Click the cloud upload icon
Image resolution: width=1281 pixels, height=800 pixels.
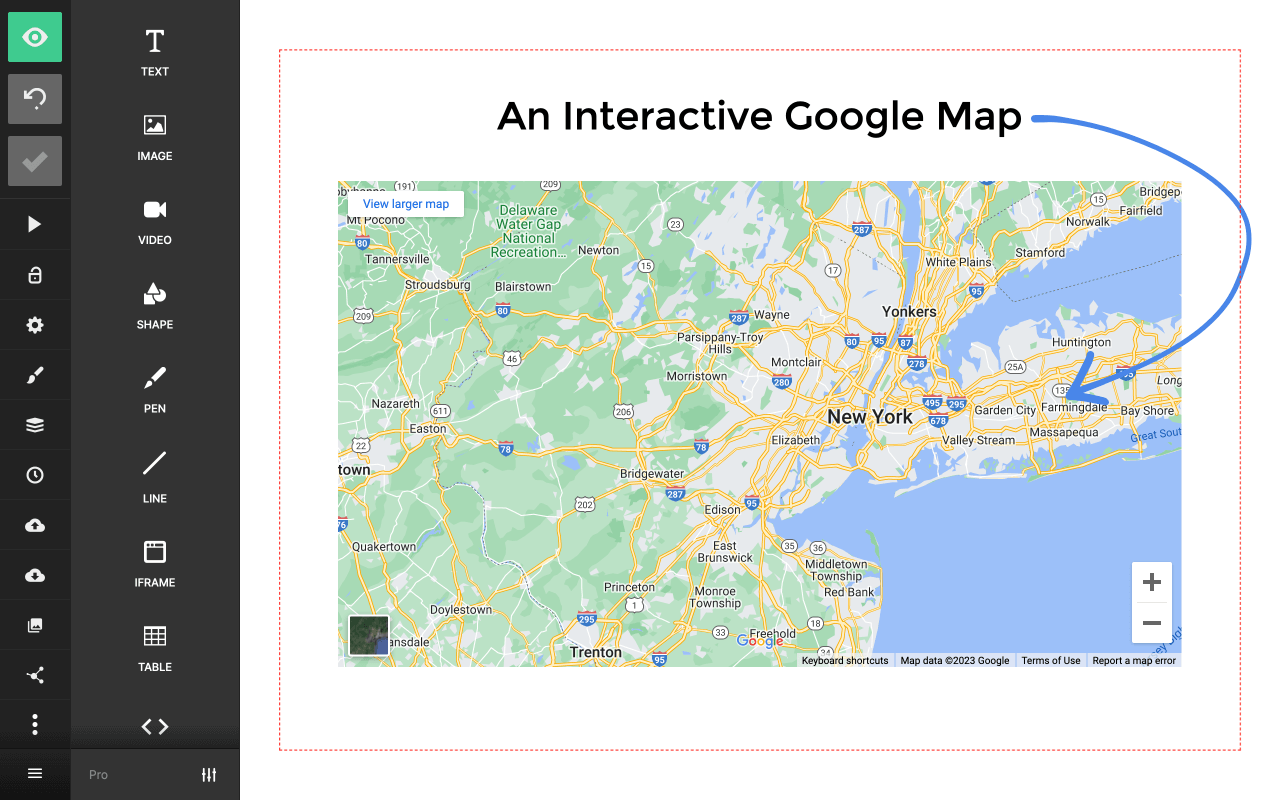[35, 525]
